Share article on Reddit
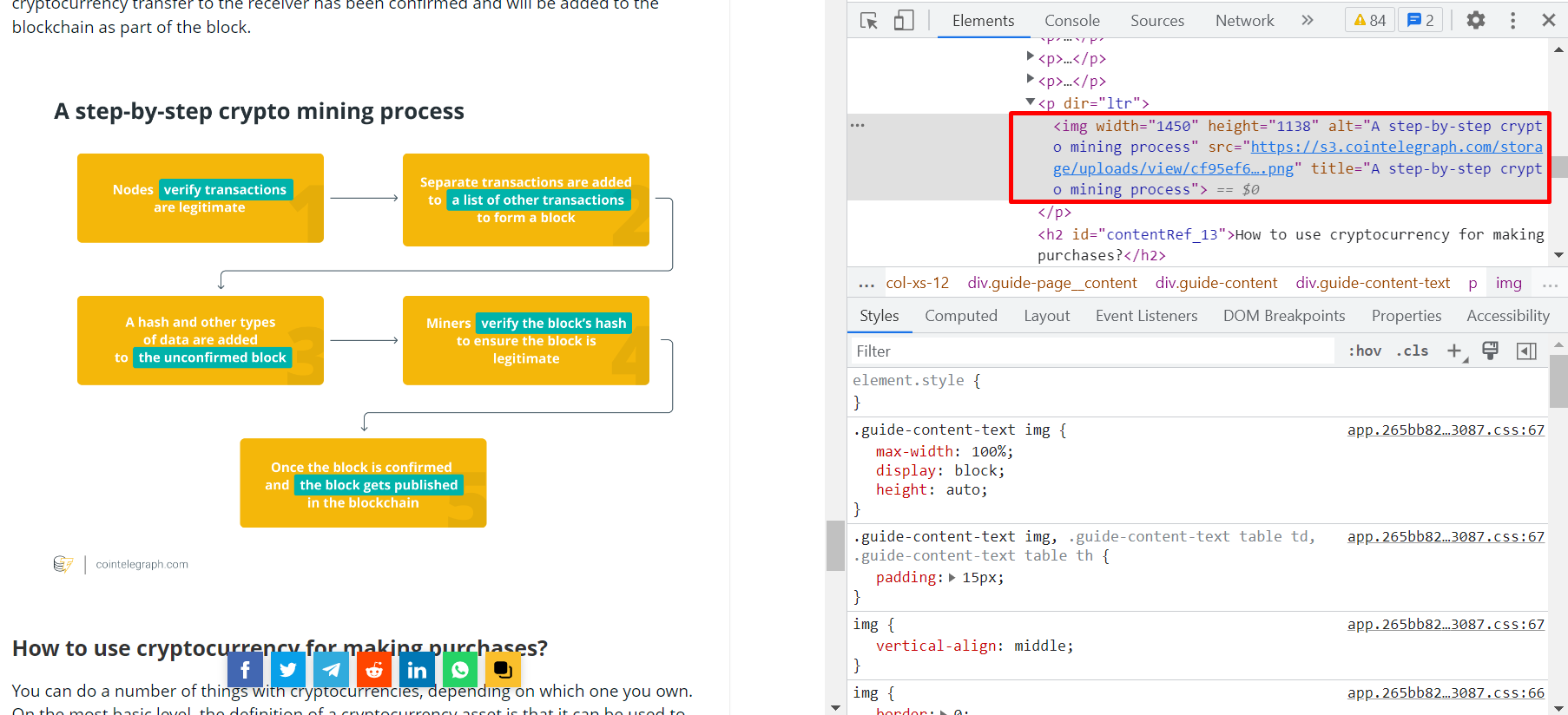This screenshot has height=715, width=1568. point(374,670)
